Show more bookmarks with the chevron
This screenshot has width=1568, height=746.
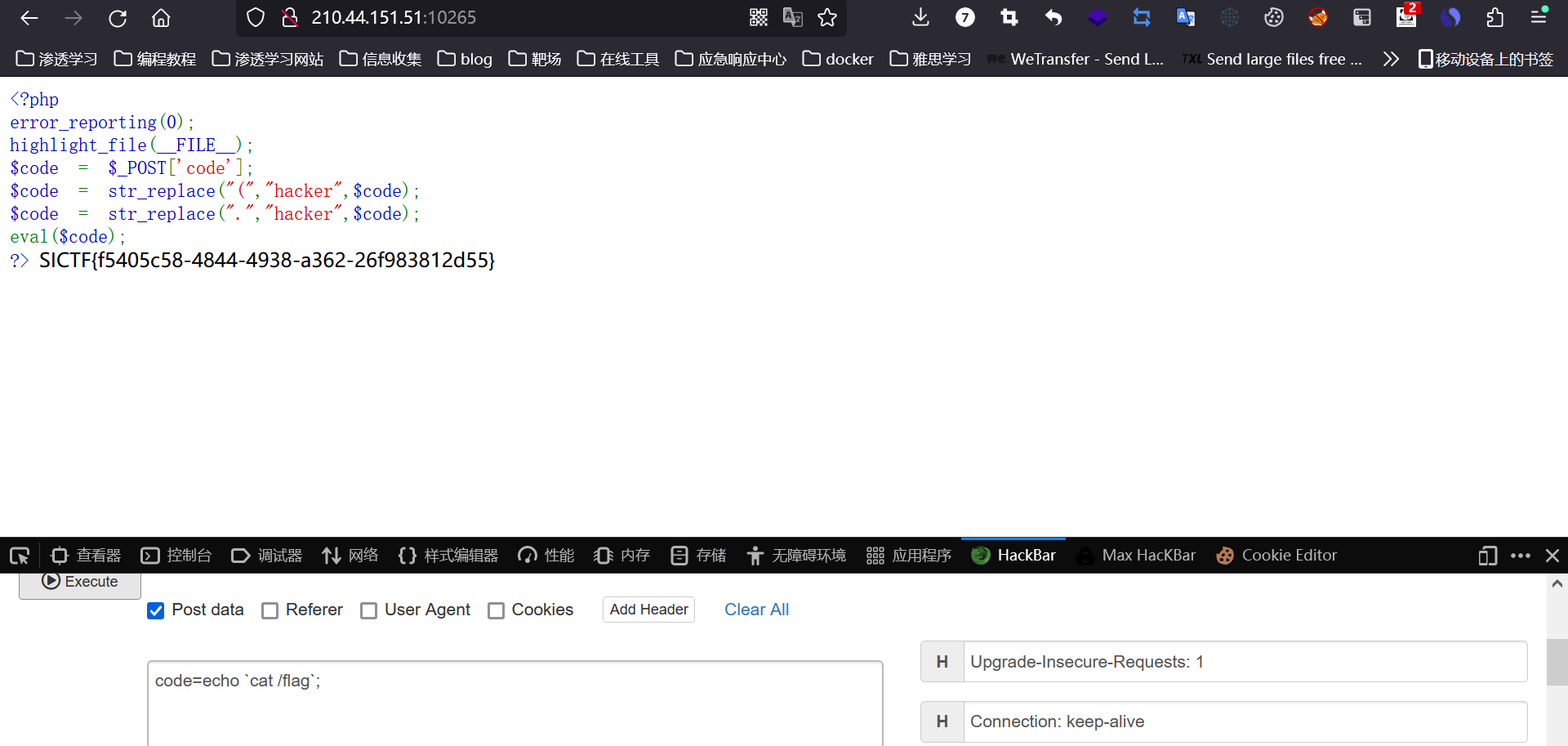click(1391, 59)
